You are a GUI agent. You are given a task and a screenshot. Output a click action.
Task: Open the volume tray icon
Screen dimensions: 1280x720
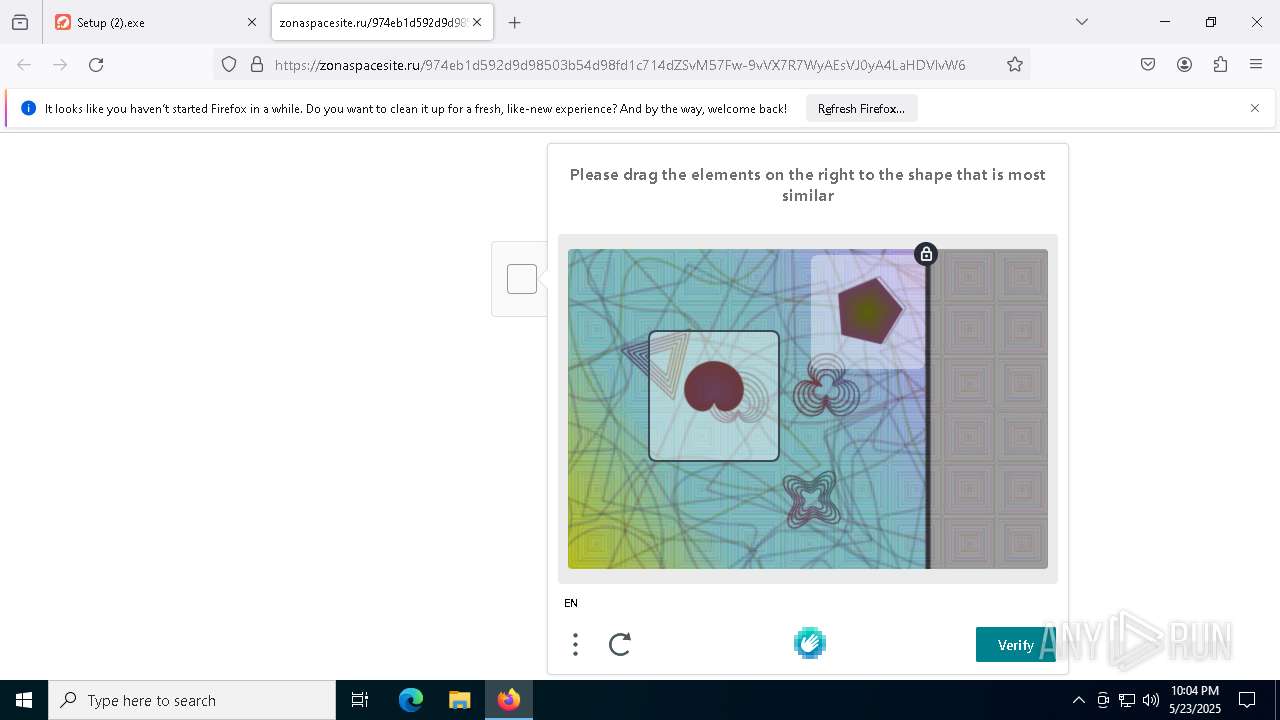pos(1151,700)
